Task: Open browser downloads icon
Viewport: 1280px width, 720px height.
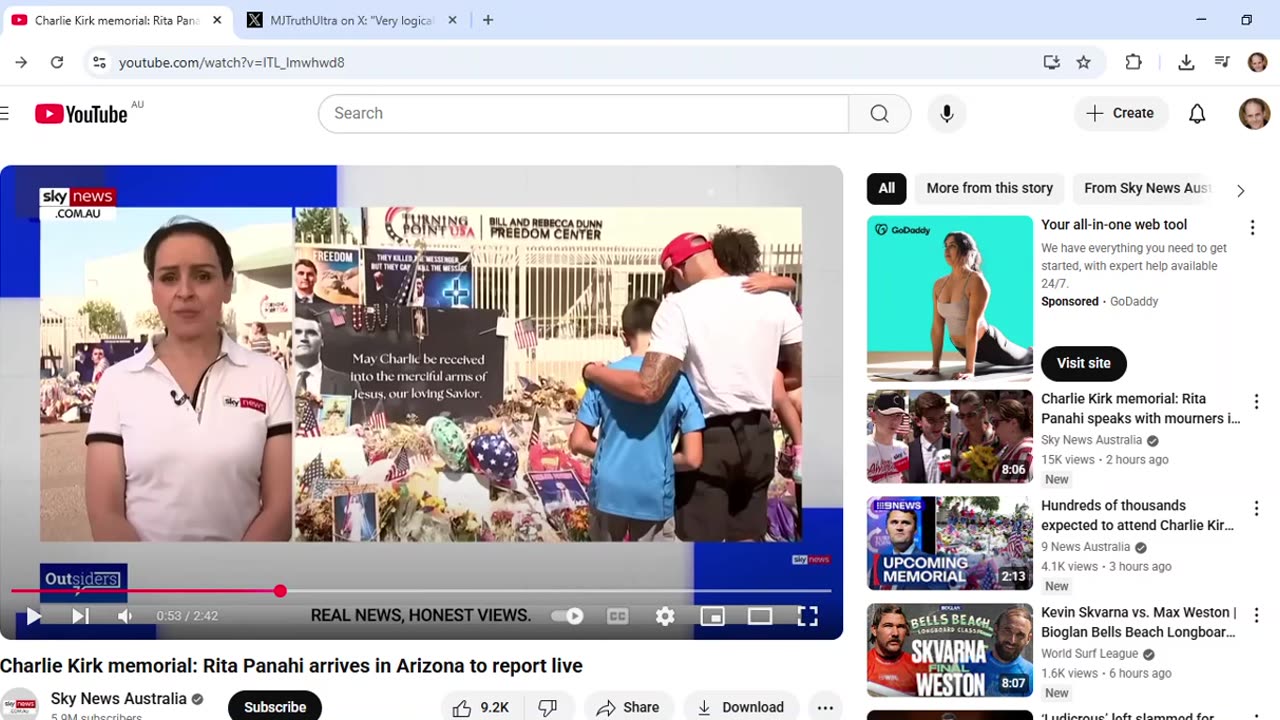Action: [x=1186, y=62]
